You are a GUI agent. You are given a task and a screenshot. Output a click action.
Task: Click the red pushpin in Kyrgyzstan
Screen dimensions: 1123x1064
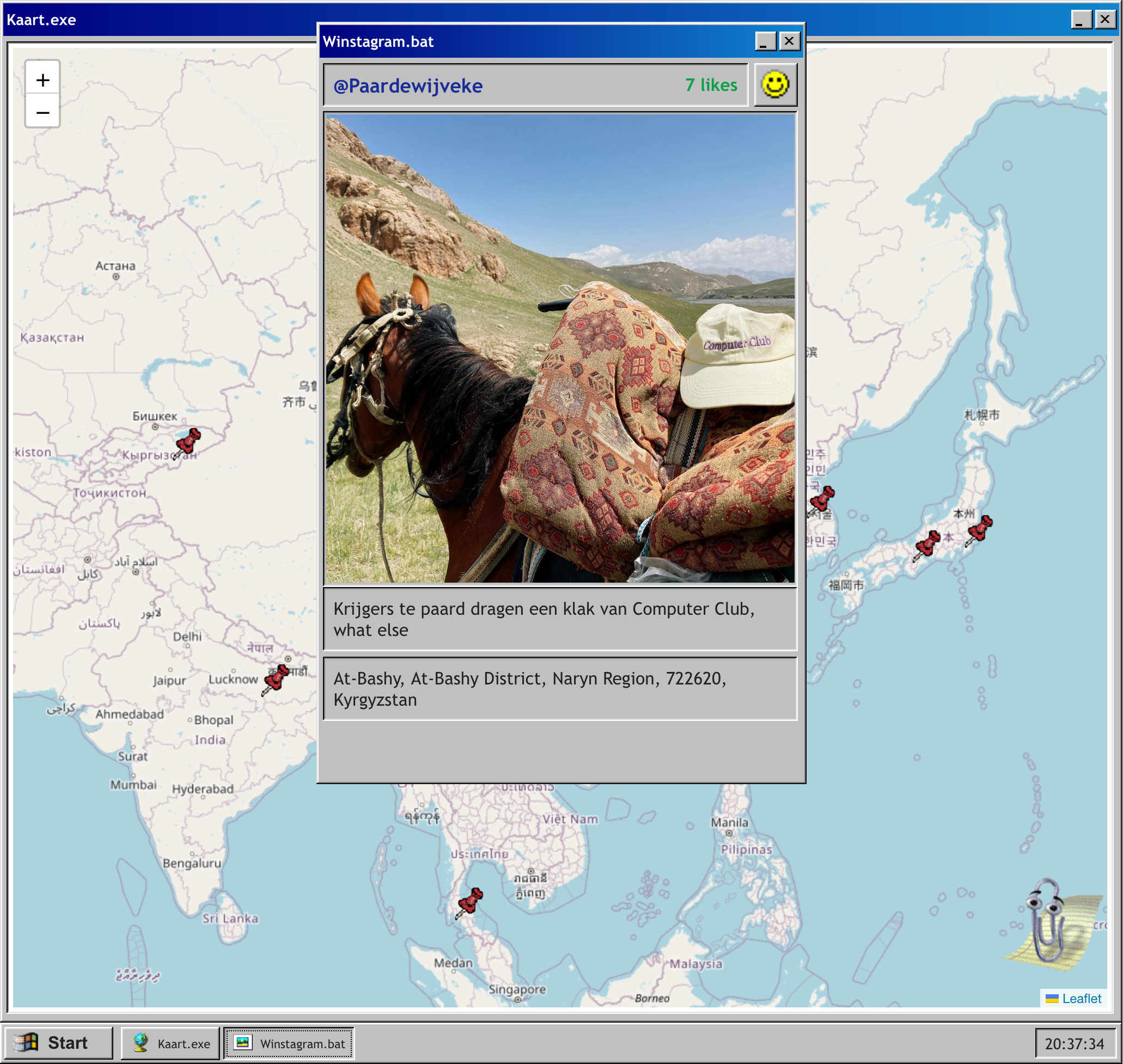point(188,442)
